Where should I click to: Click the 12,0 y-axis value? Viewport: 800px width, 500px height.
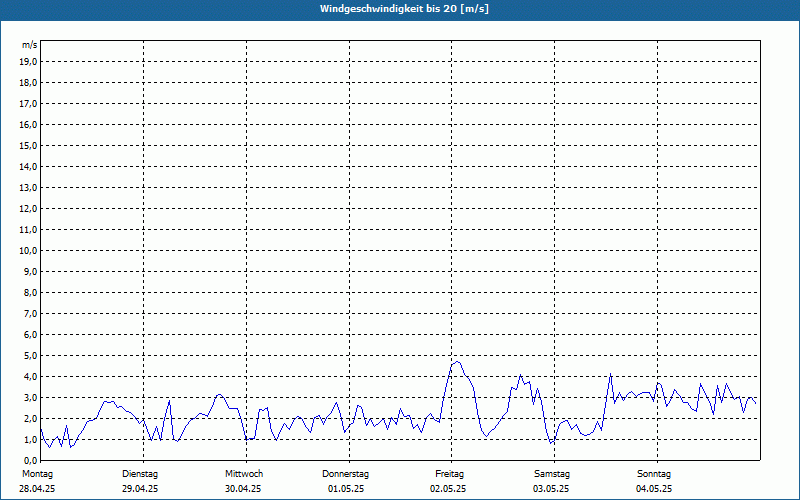tap(28, 209)
